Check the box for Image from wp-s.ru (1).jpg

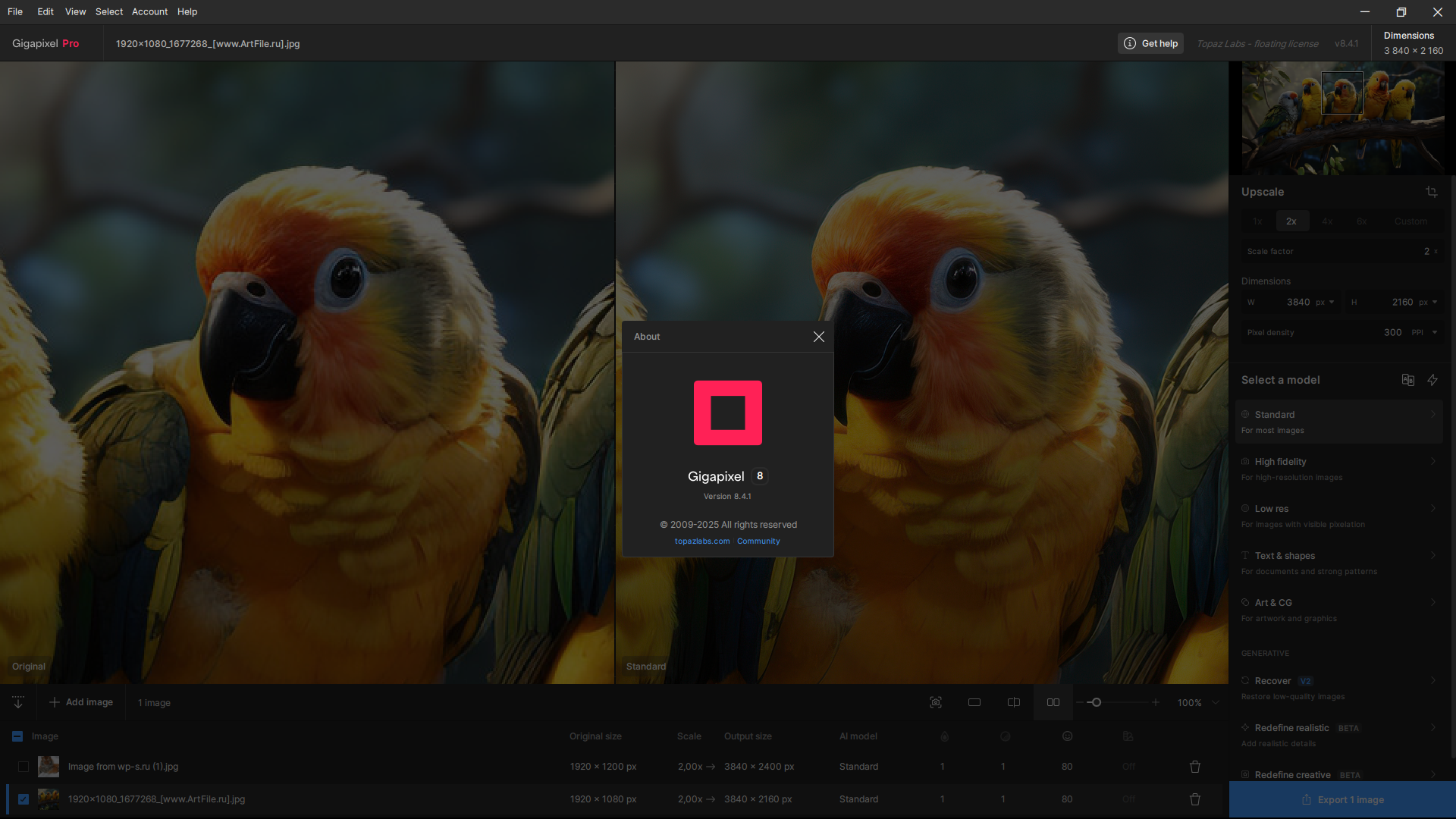pos(24,767)
